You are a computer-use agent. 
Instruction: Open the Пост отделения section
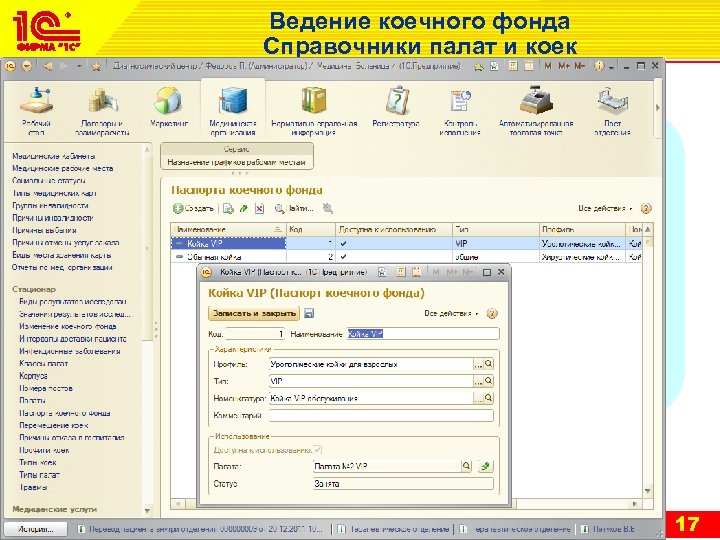coord(613,112)
